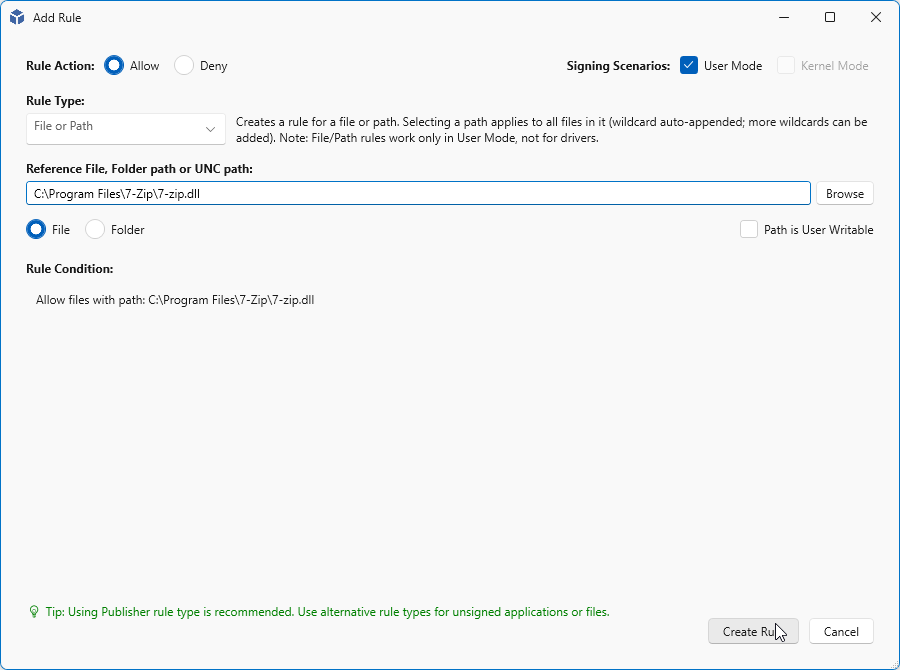Enable Path is User Writable checkbox
Image resolution: width=900 pixels, height=670 pixels.
pos(749,229)
